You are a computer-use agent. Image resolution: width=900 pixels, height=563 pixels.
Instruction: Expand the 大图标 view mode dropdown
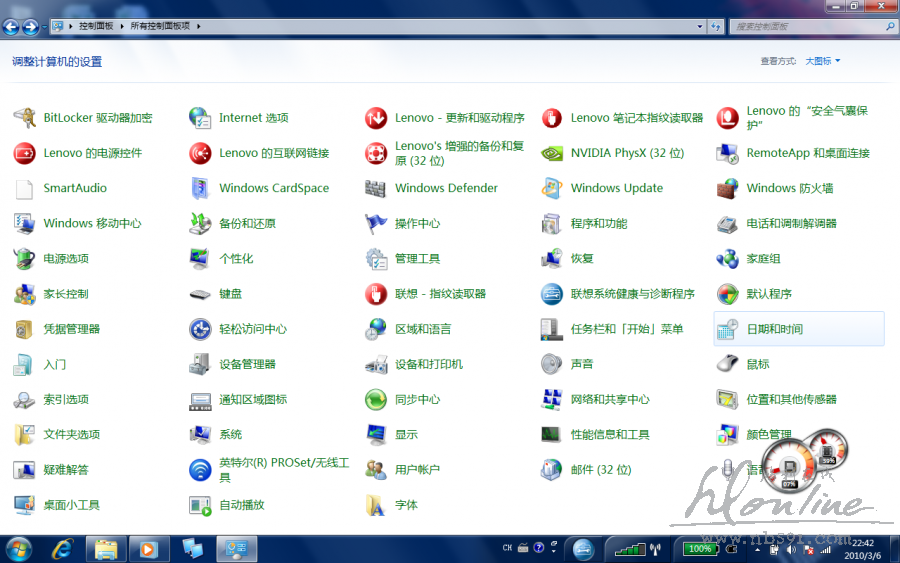(x=823, y=61)
